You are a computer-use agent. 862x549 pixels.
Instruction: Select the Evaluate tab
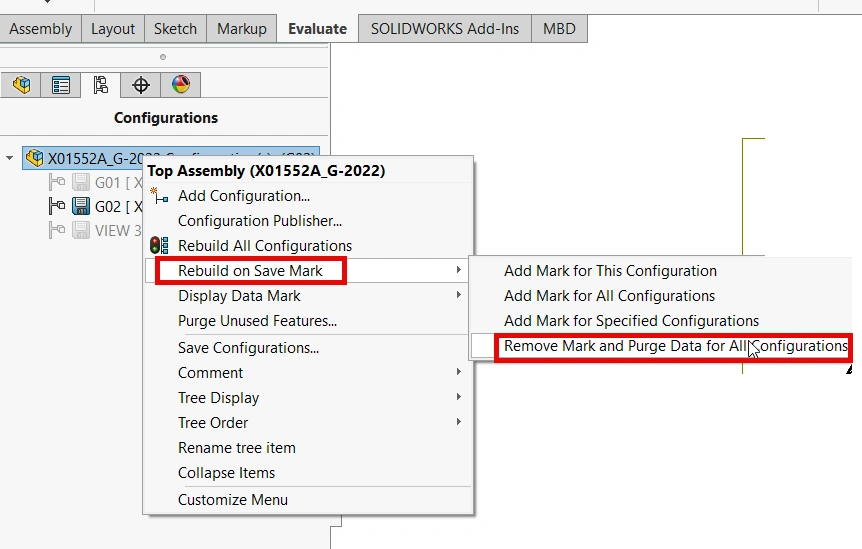coord(318,29)
